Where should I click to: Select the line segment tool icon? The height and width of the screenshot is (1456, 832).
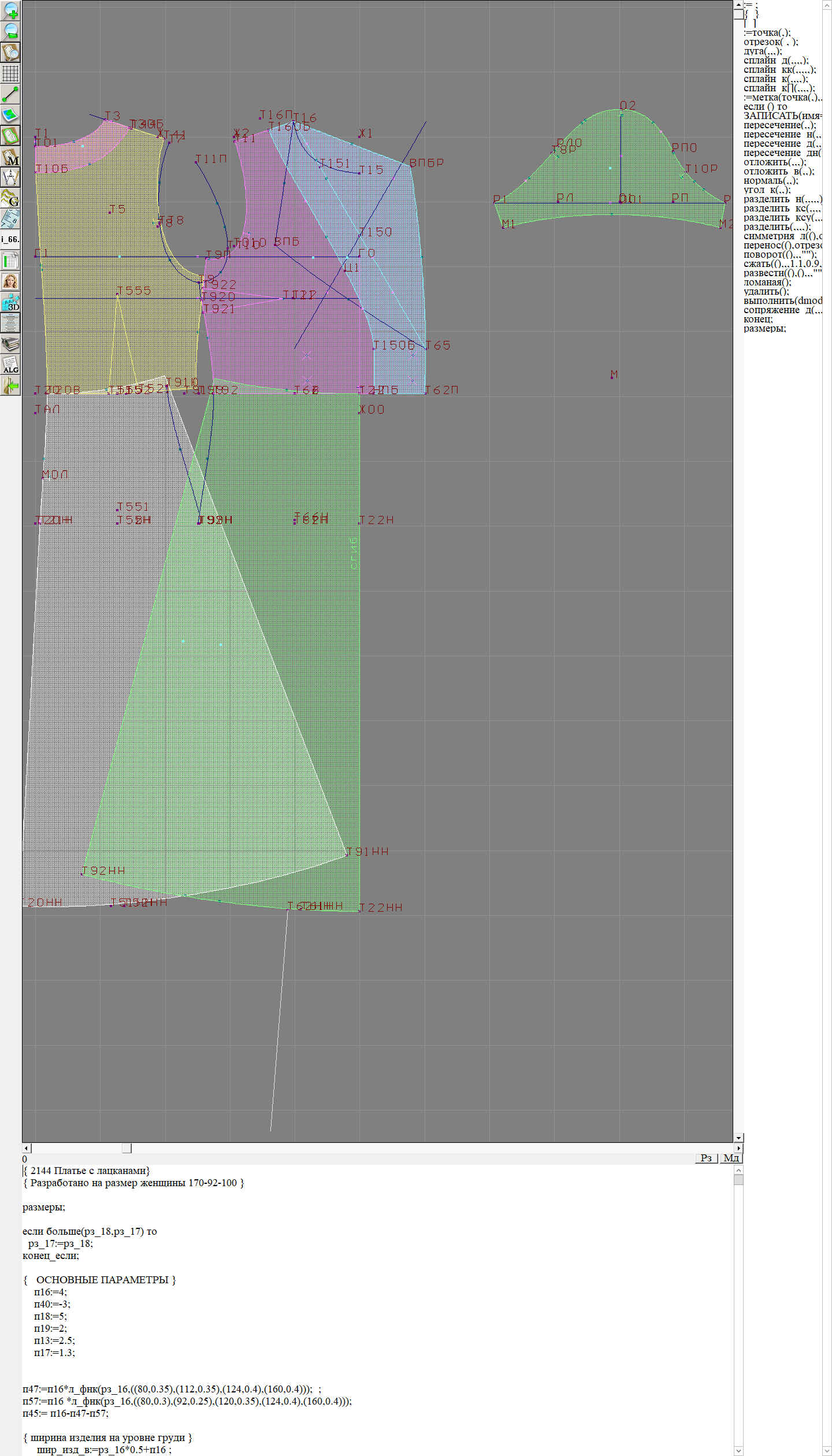(x=10, y=94)
